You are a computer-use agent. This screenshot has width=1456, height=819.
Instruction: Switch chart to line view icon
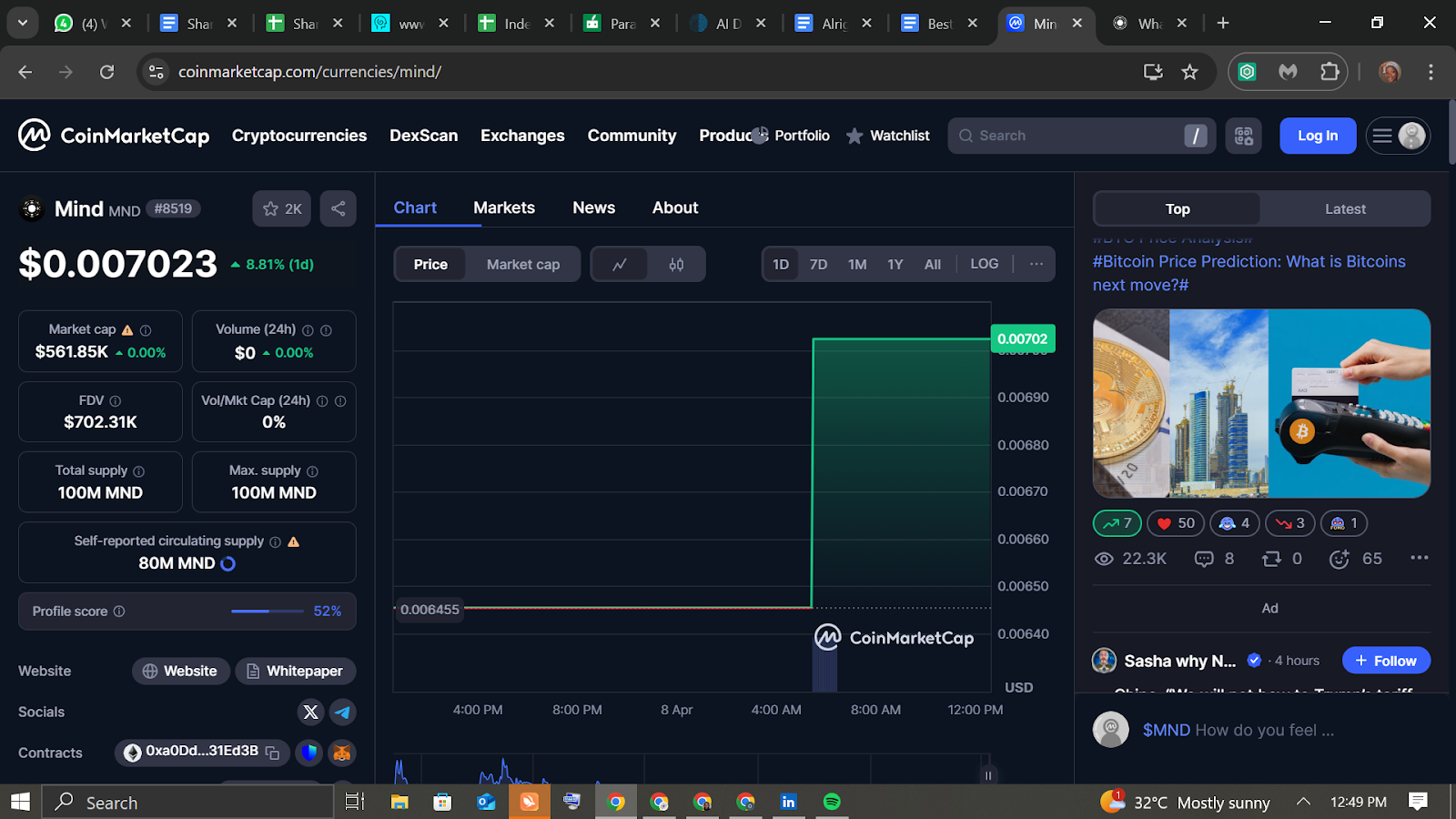pyautogui.click(x=620, y=264)
